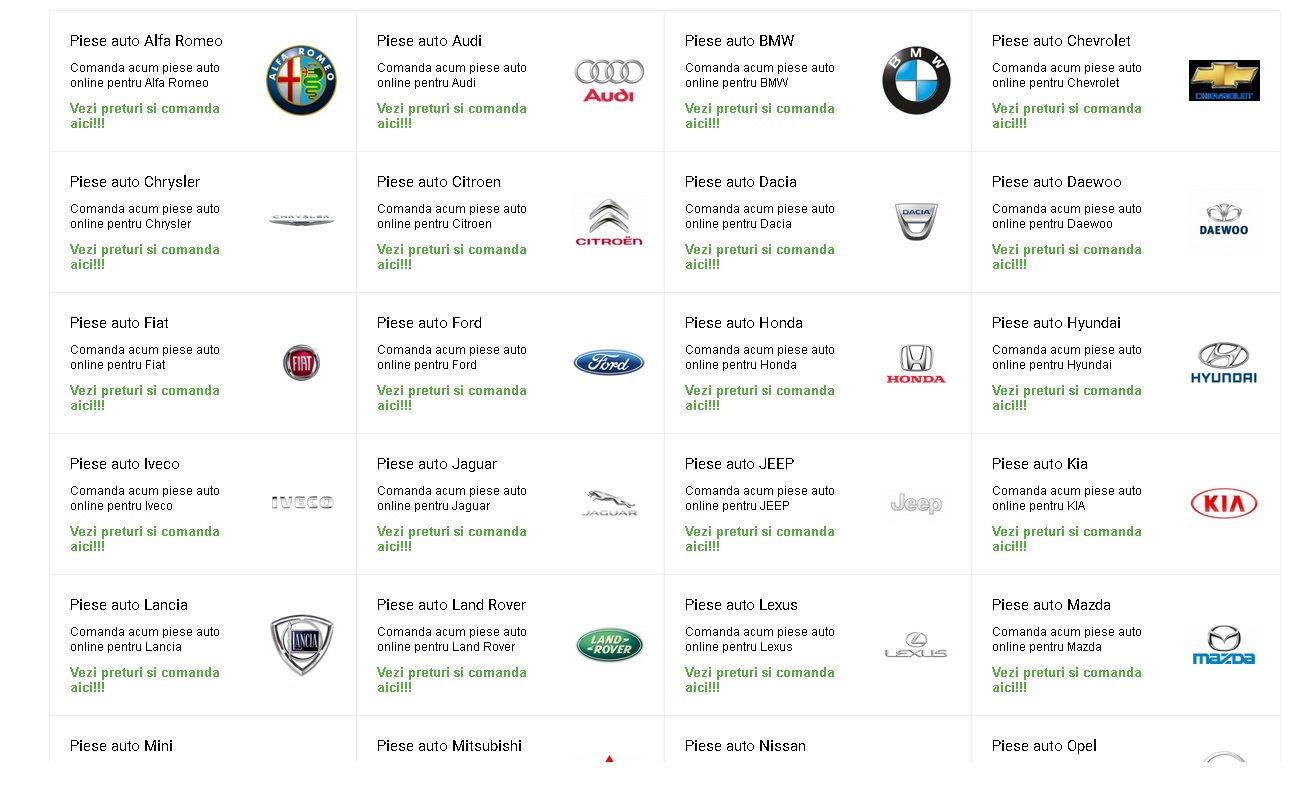Image resolution: width=1306 pixels, height=786 pixels.
Task: Click the Audi rings logo
Action: [x=608, y=79]
